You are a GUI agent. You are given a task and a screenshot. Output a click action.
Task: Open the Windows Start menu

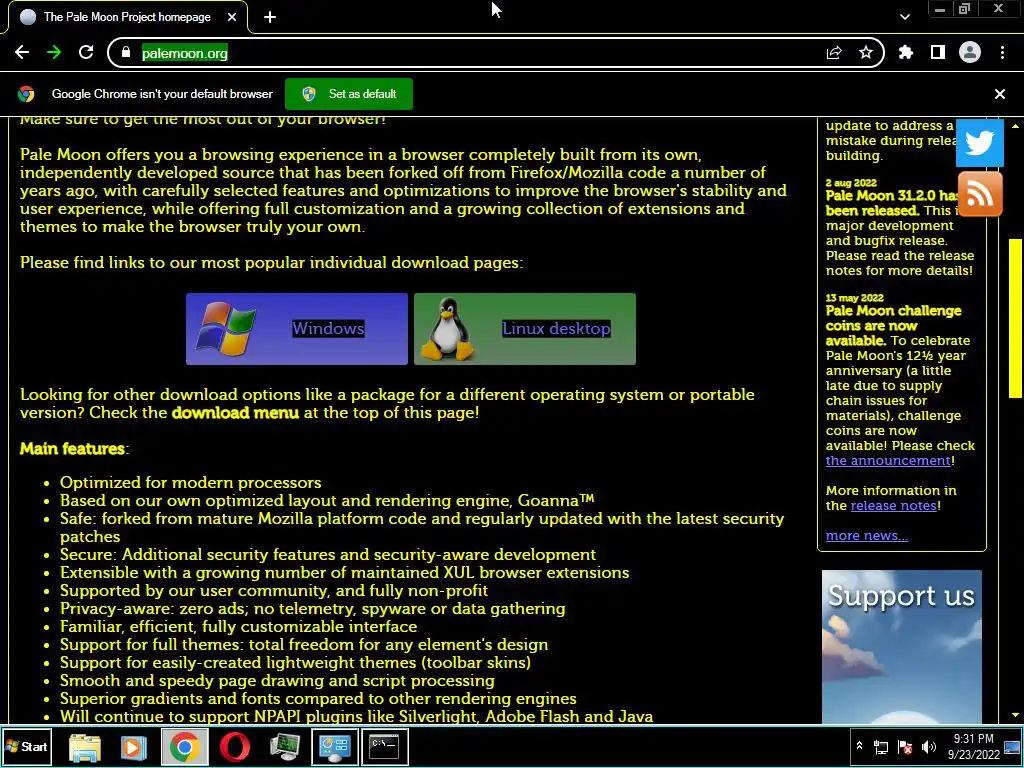click(x=26, y=746)
